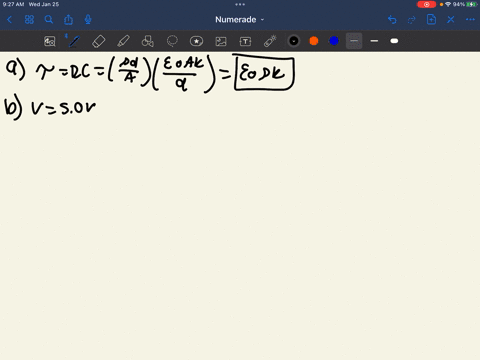Select the laser pointer tool
480x360 pixels.
[x=270, y=41]
